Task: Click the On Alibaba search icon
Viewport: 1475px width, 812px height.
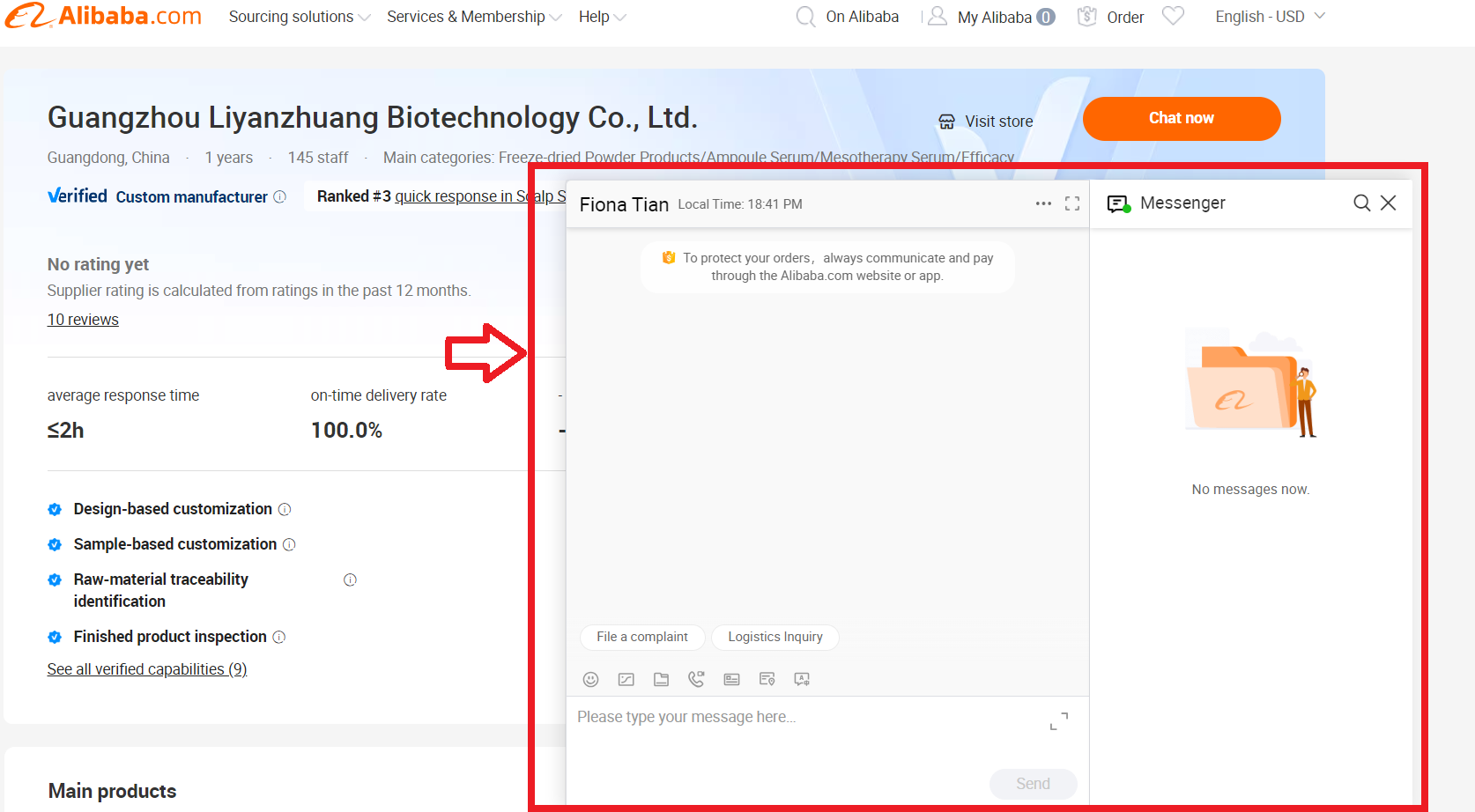Action: click(x=805, y=17)
